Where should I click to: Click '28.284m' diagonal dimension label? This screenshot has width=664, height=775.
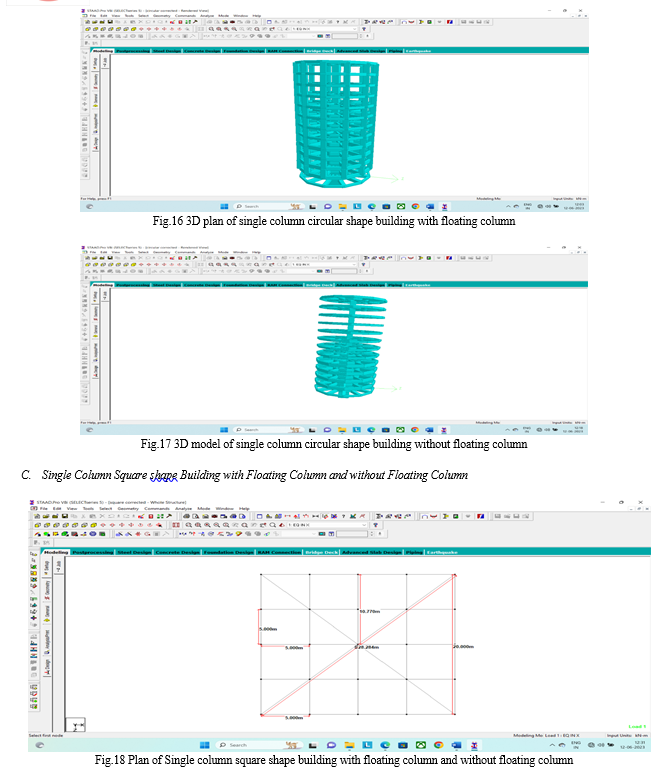[367, 647]
